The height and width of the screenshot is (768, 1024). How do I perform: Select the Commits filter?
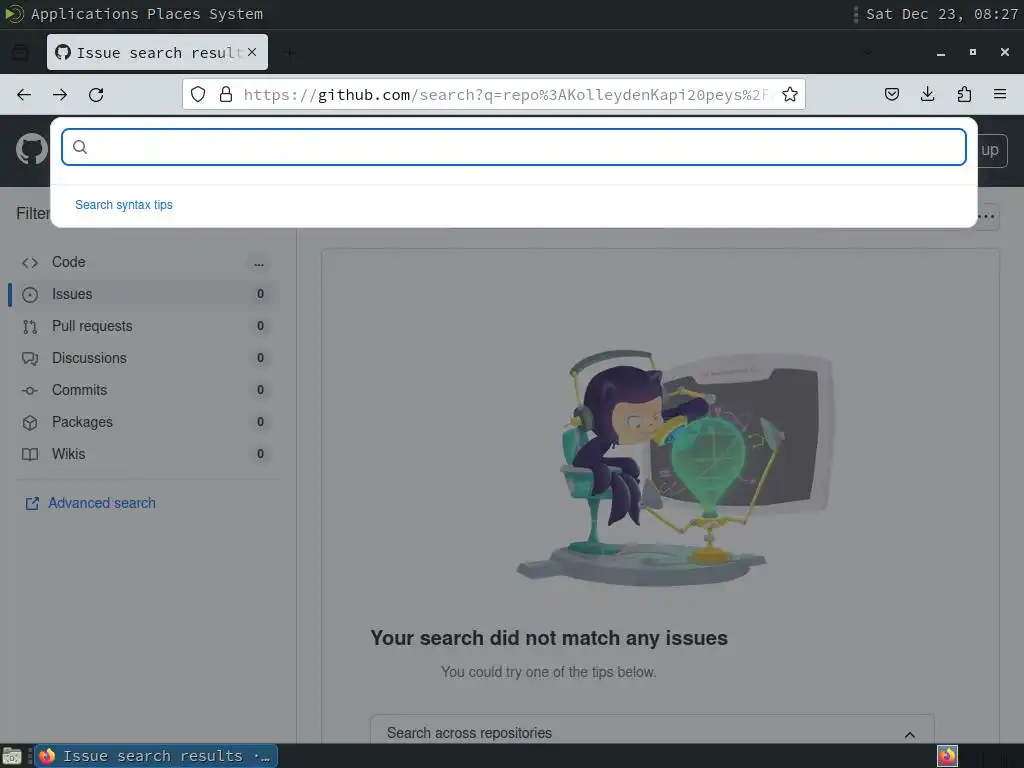144,391
